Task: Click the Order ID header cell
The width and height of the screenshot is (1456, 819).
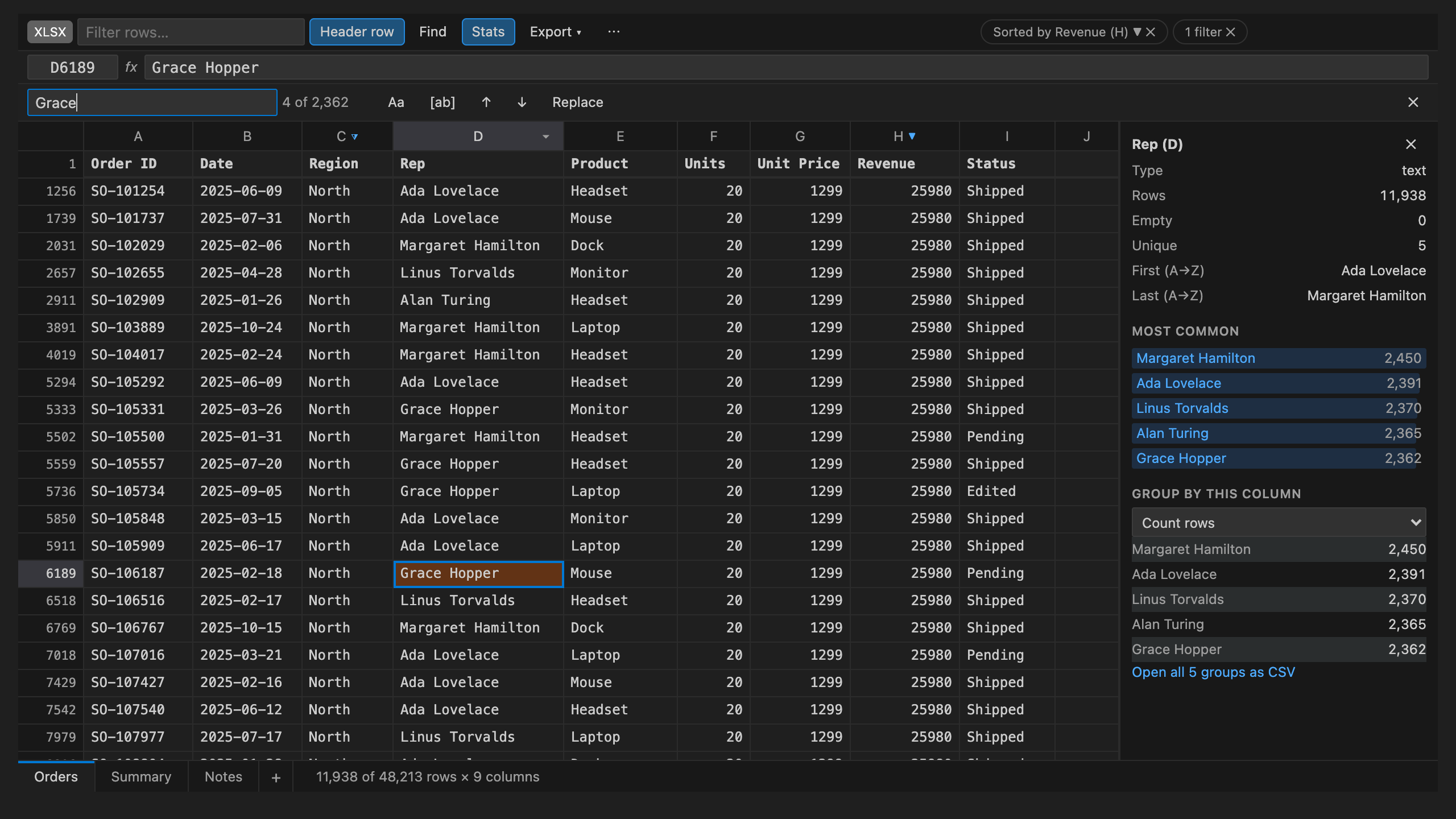Action: (138, 164)
